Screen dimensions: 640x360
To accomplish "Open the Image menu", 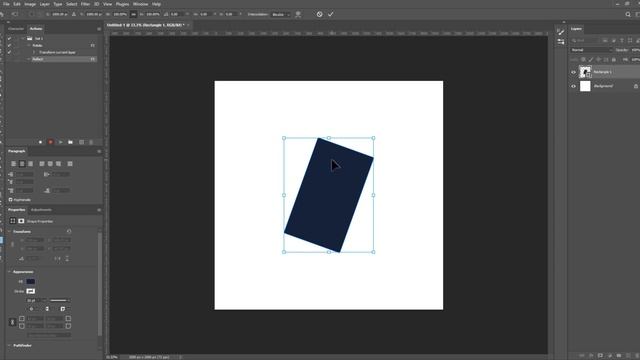I will 30,4.
